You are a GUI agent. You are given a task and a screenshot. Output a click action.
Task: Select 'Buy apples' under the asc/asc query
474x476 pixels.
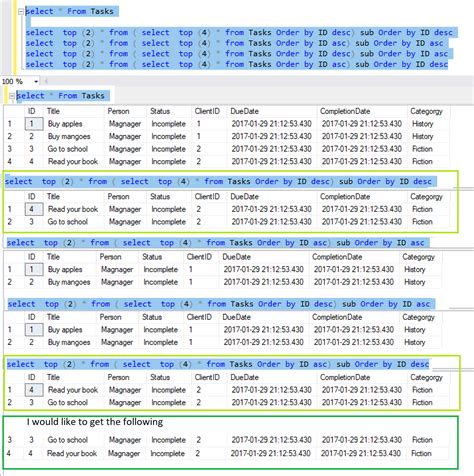(x=65, y=270)
